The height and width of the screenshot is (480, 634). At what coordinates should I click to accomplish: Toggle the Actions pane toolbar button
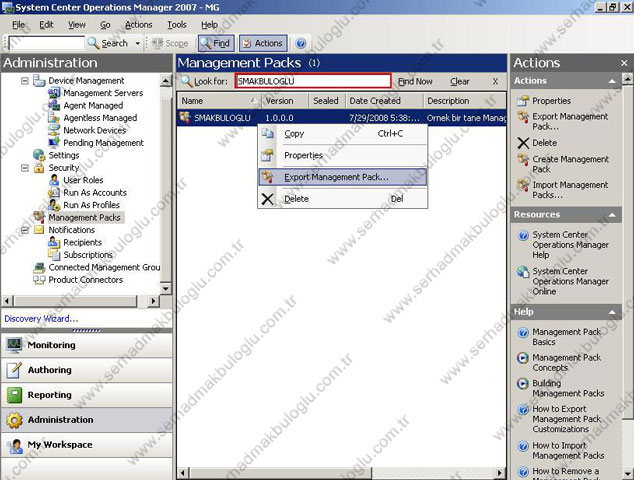[x=263, y=43]
